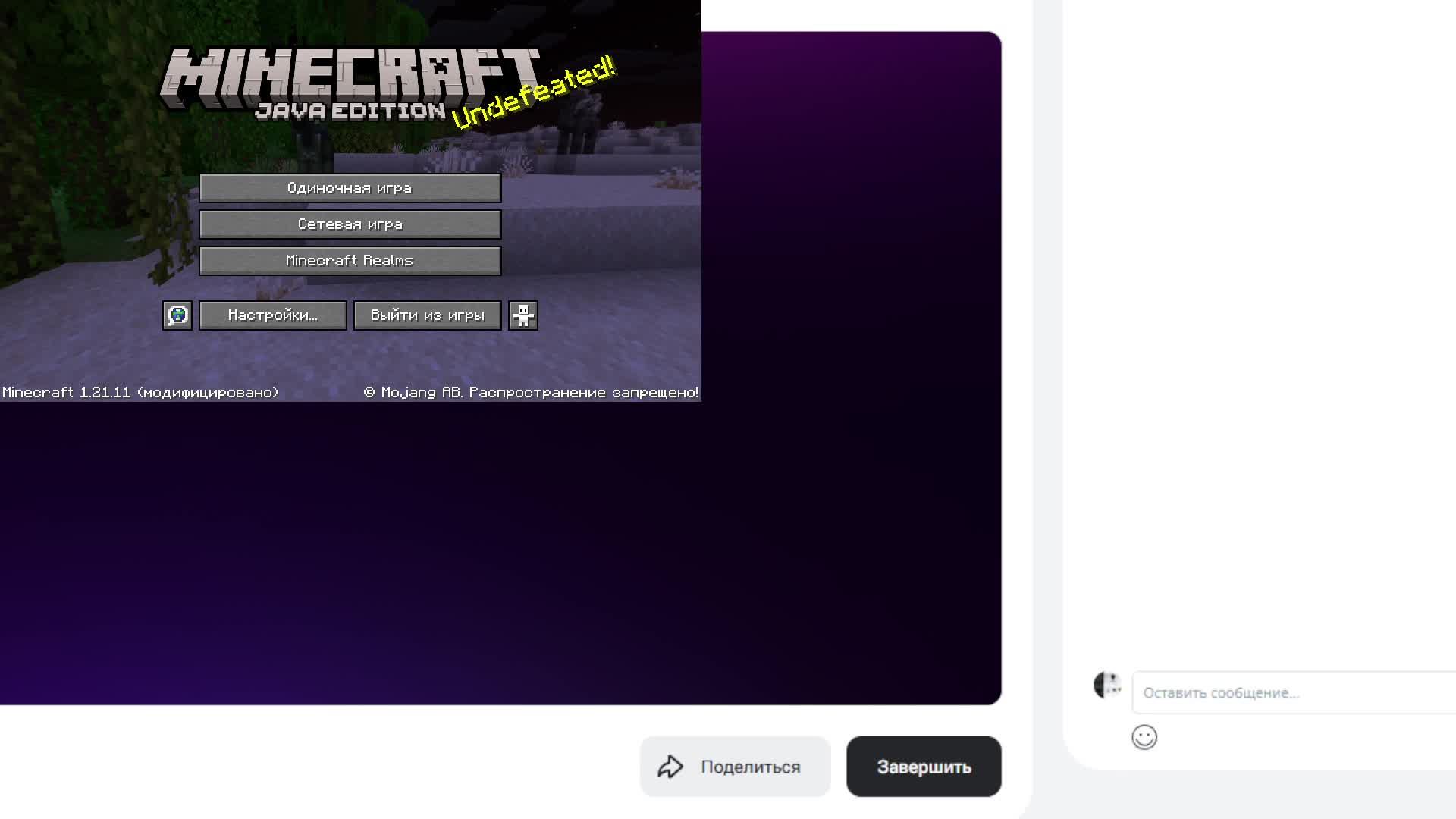Start Одиночная игра (Singleplayer)

point(350,188)
